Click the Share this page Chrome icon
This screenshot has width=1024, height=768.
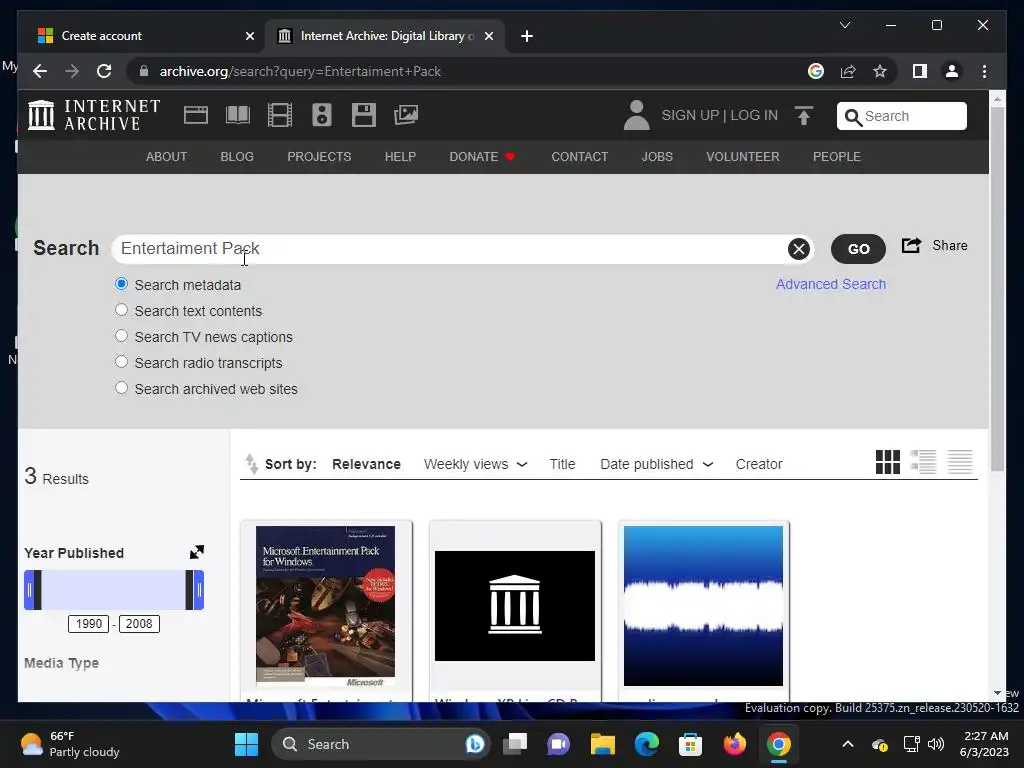[848, 71]
